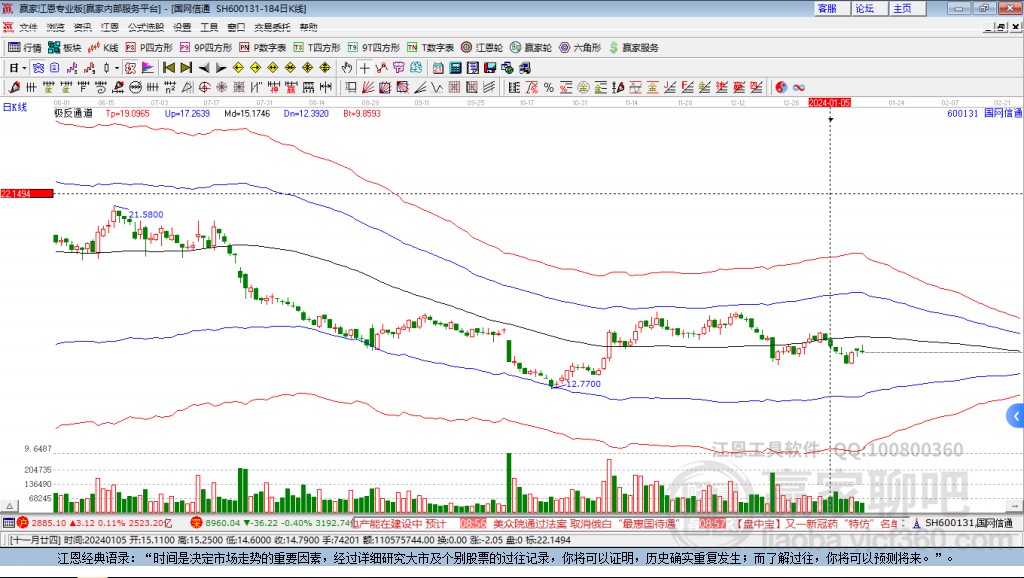This screenshot has height=578, width=1024.
Task: Open the 六角形 hexagon tool
Action: (579, 47)
